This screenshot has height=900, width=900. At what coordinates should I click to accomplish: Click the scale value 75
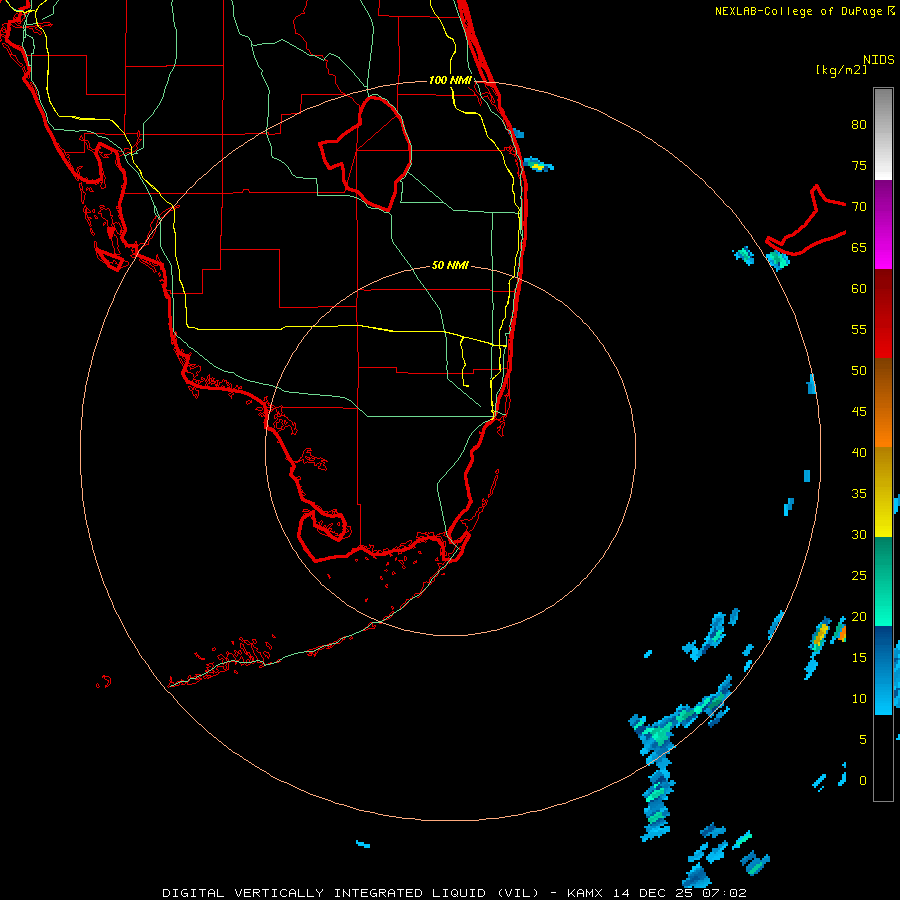[859, 166]
